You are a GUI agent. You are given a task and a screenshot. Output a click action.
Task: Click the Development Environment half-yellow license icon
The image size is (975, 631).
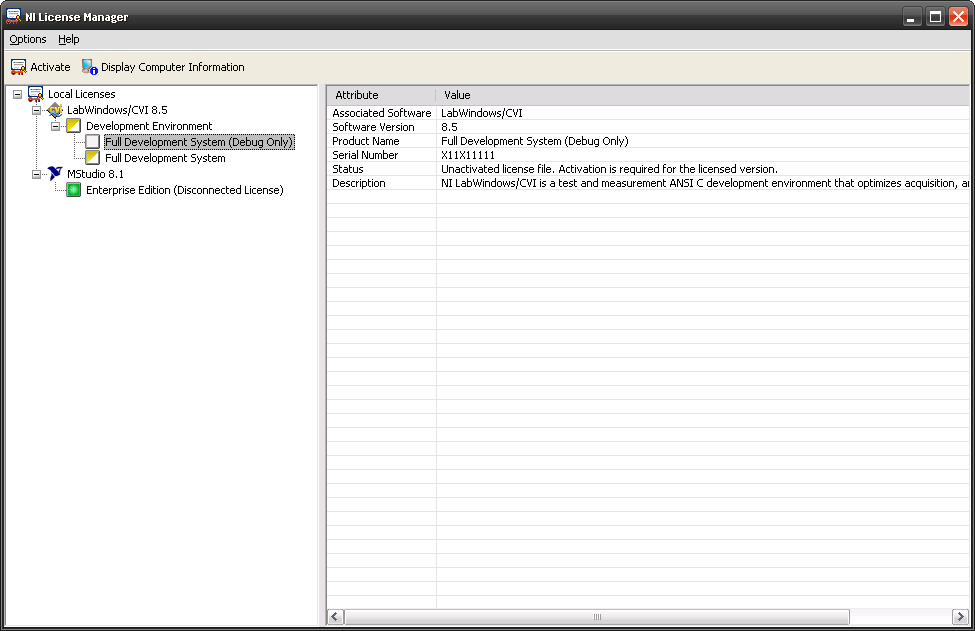(73, 126)
